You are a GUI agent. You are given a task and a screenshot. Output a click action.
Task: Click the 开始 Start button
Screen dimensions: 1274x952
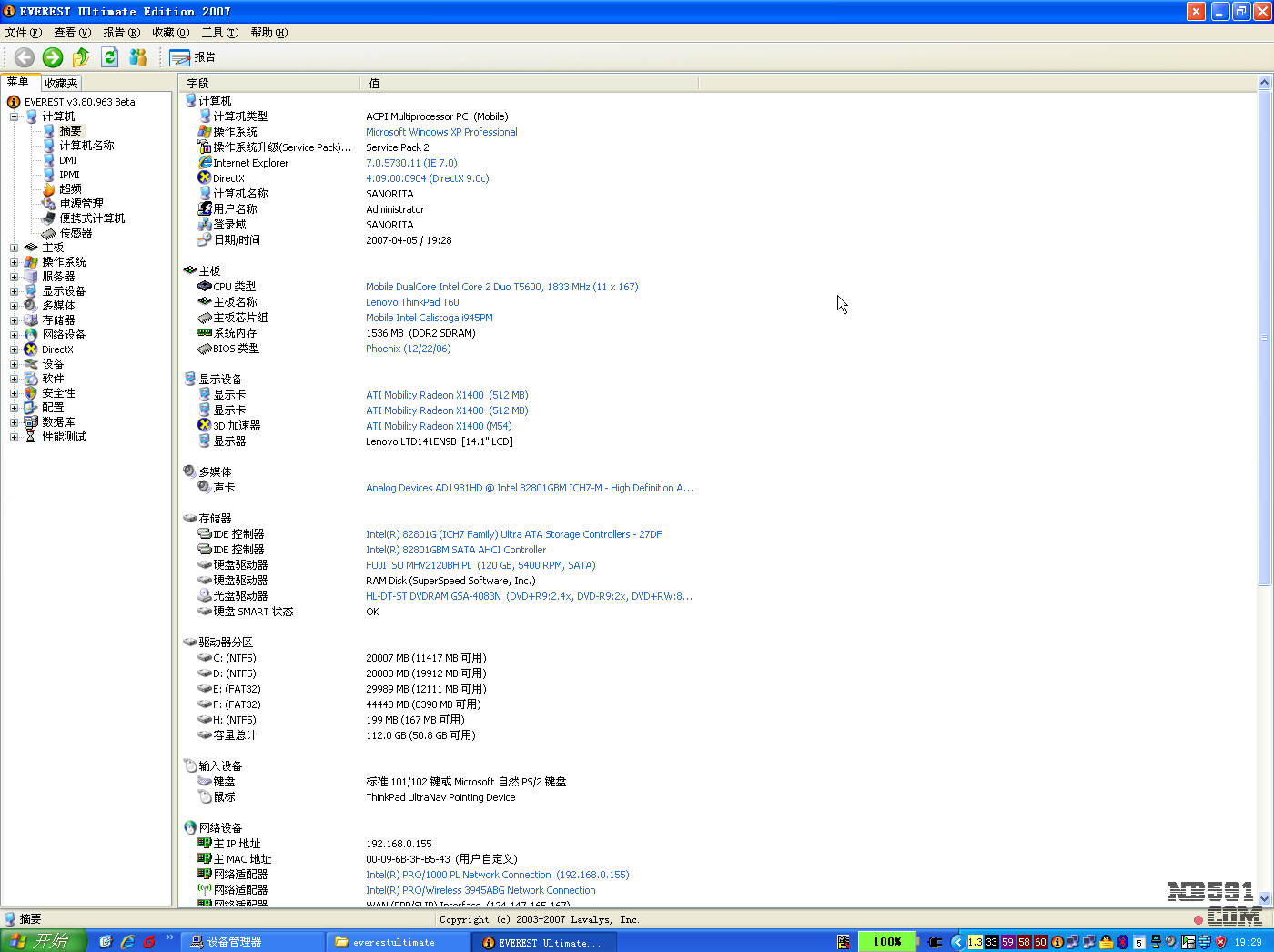(43, 941)
